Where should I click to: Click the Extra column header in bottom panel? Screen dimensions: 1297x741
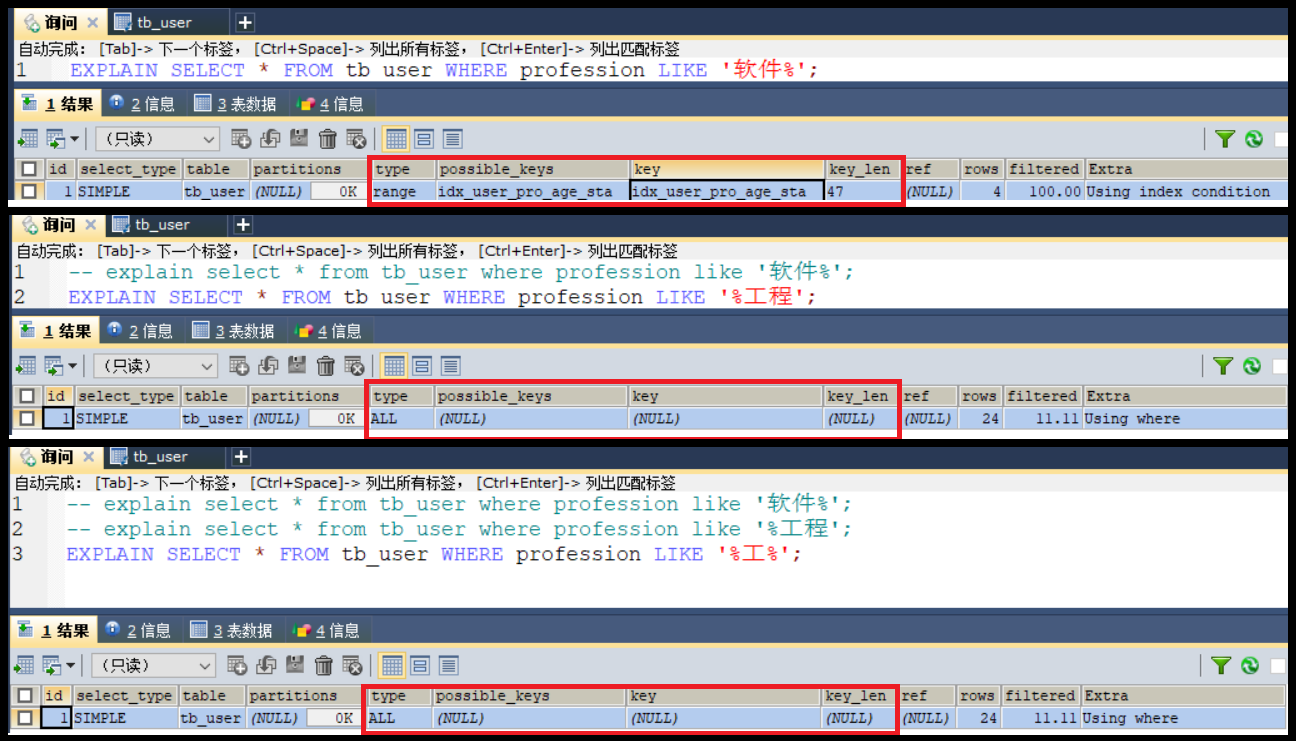pyautogui.click(x=1182, y=695)
